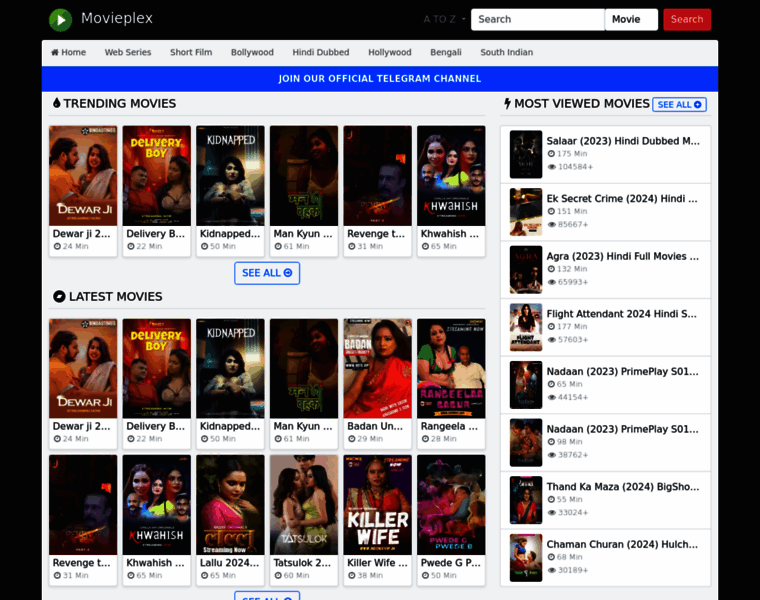Click the Search input field

pyautogui.click(x=538, y=19)
